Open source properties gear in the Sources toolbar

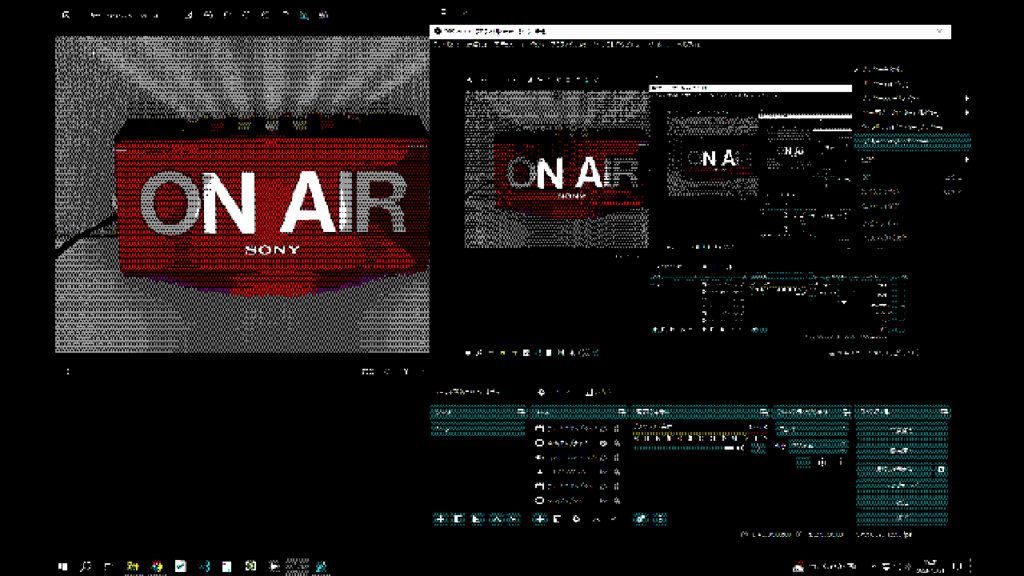576,519
